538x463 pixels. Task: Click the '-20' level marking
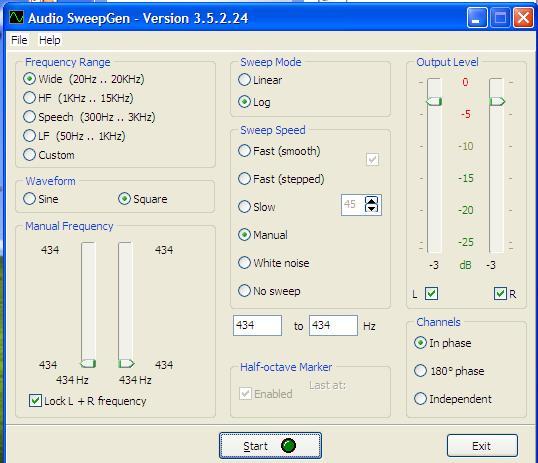[x=466, y=210]
